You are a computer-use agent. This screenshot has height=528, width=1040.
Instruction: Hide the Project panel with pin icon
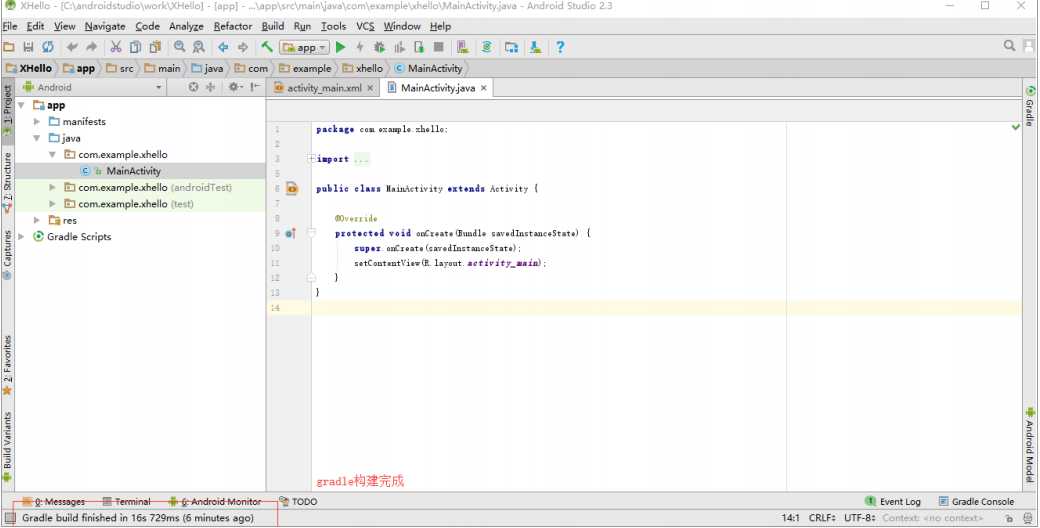point(255,87)
